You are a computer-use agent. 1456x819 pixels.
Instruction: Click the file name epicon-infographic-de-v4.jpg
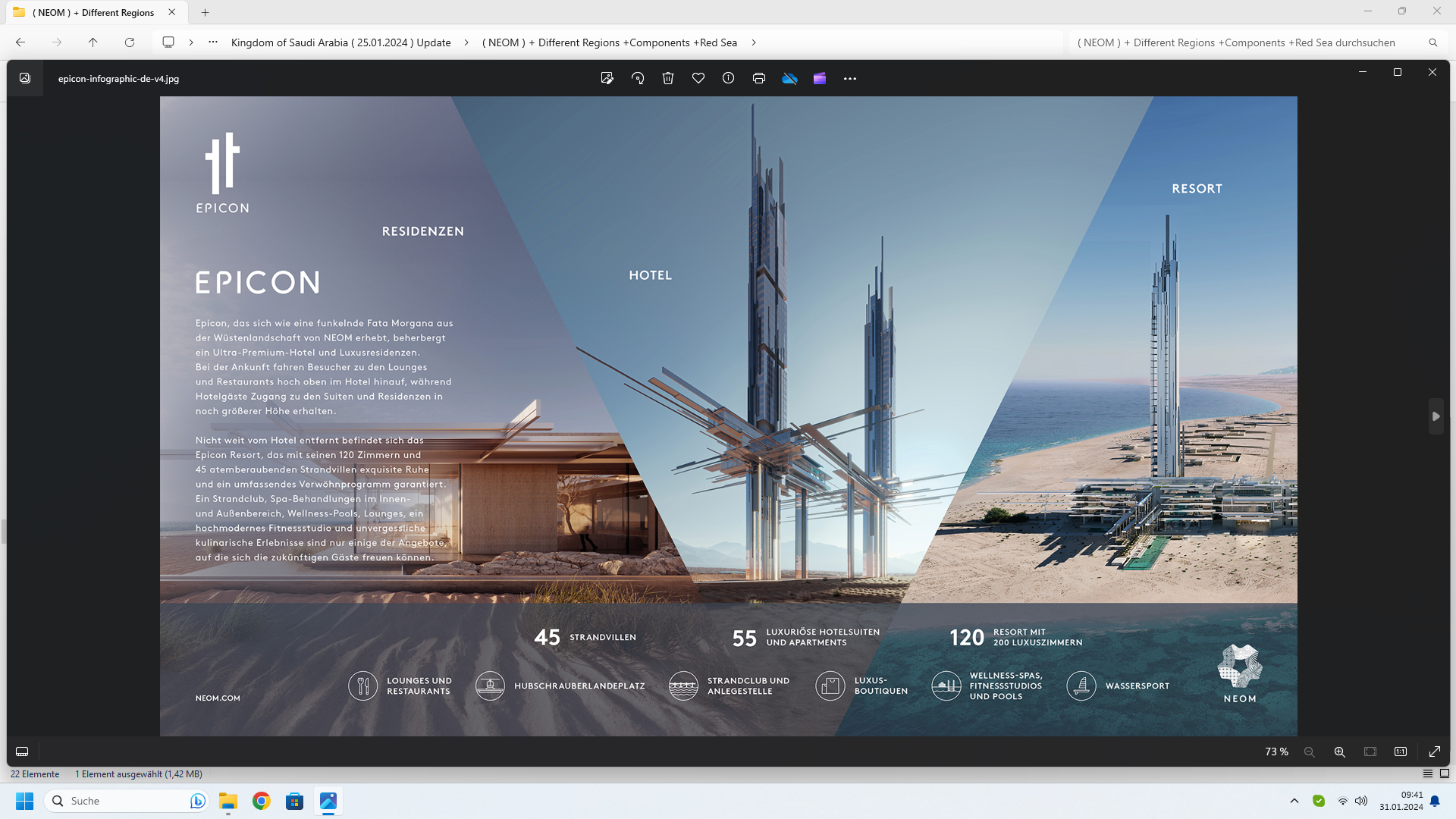(x=118, y=78)
